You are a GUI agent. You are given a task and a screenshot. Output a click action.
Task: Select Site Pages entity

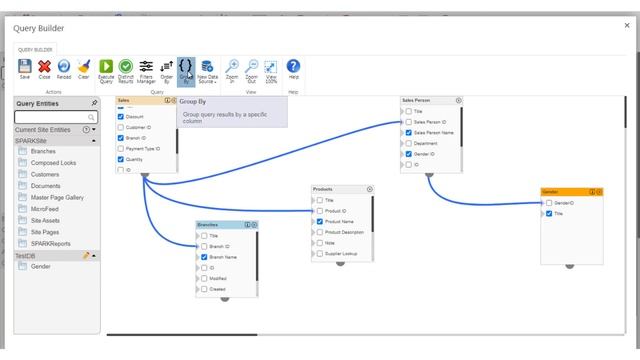click(x=44, y=232)
